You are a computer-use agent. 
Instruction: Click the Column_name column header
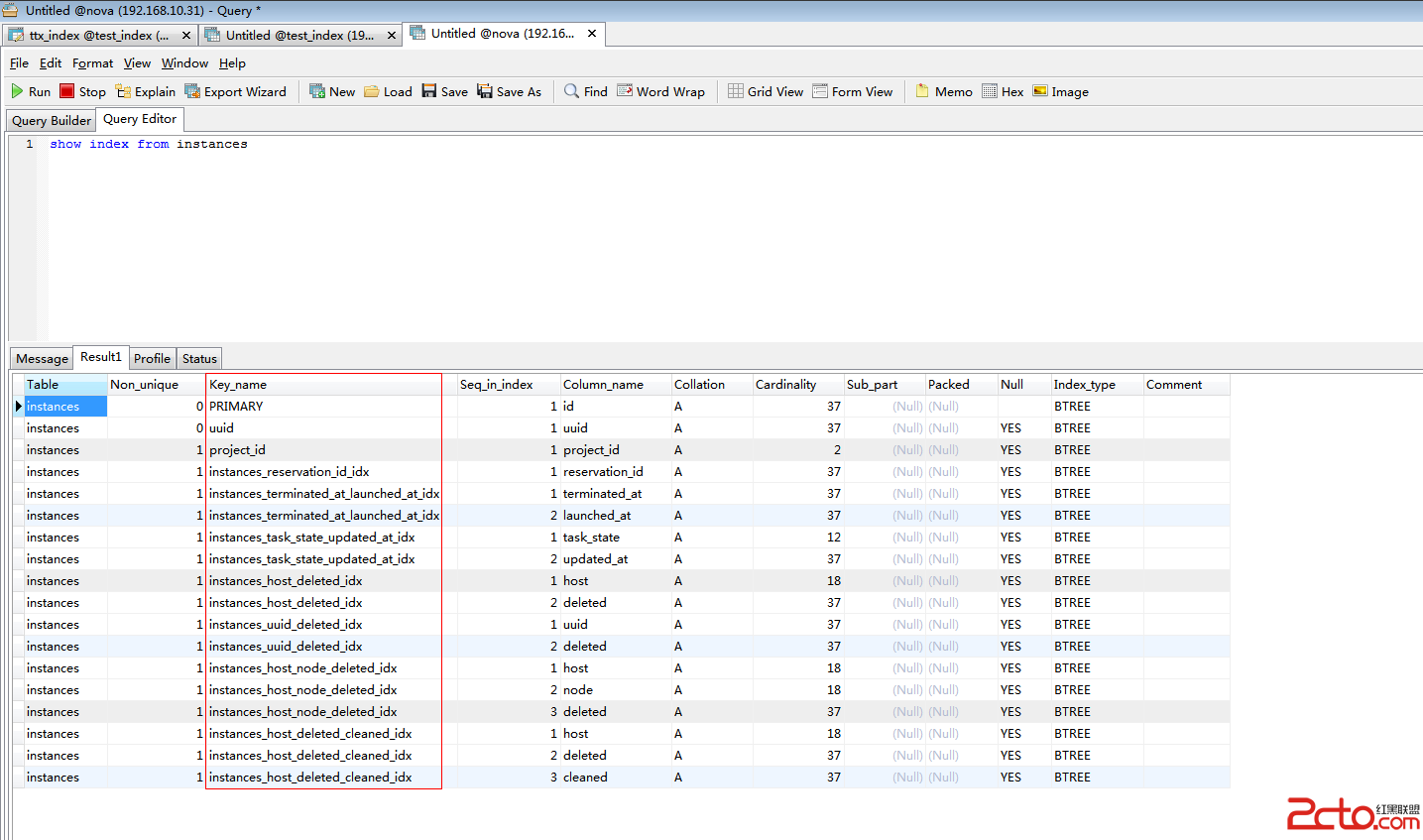(x=616, y=384)
